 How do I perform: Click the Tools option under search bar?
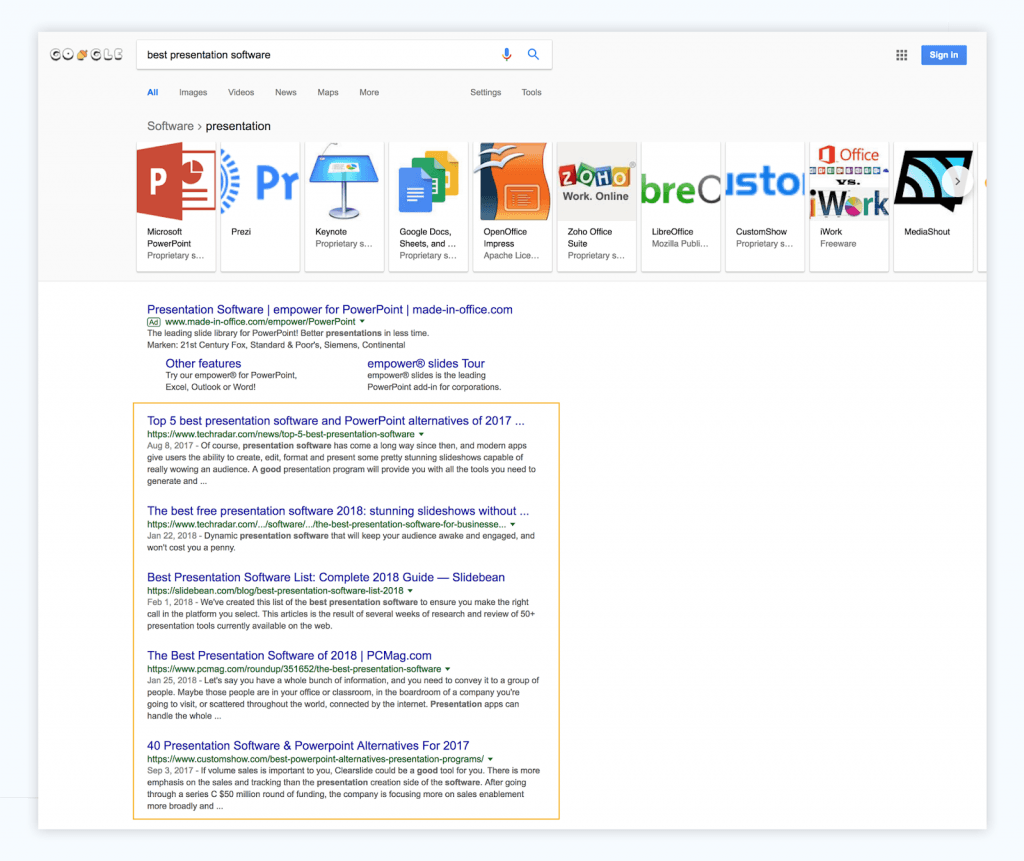(x=531, y=93)
